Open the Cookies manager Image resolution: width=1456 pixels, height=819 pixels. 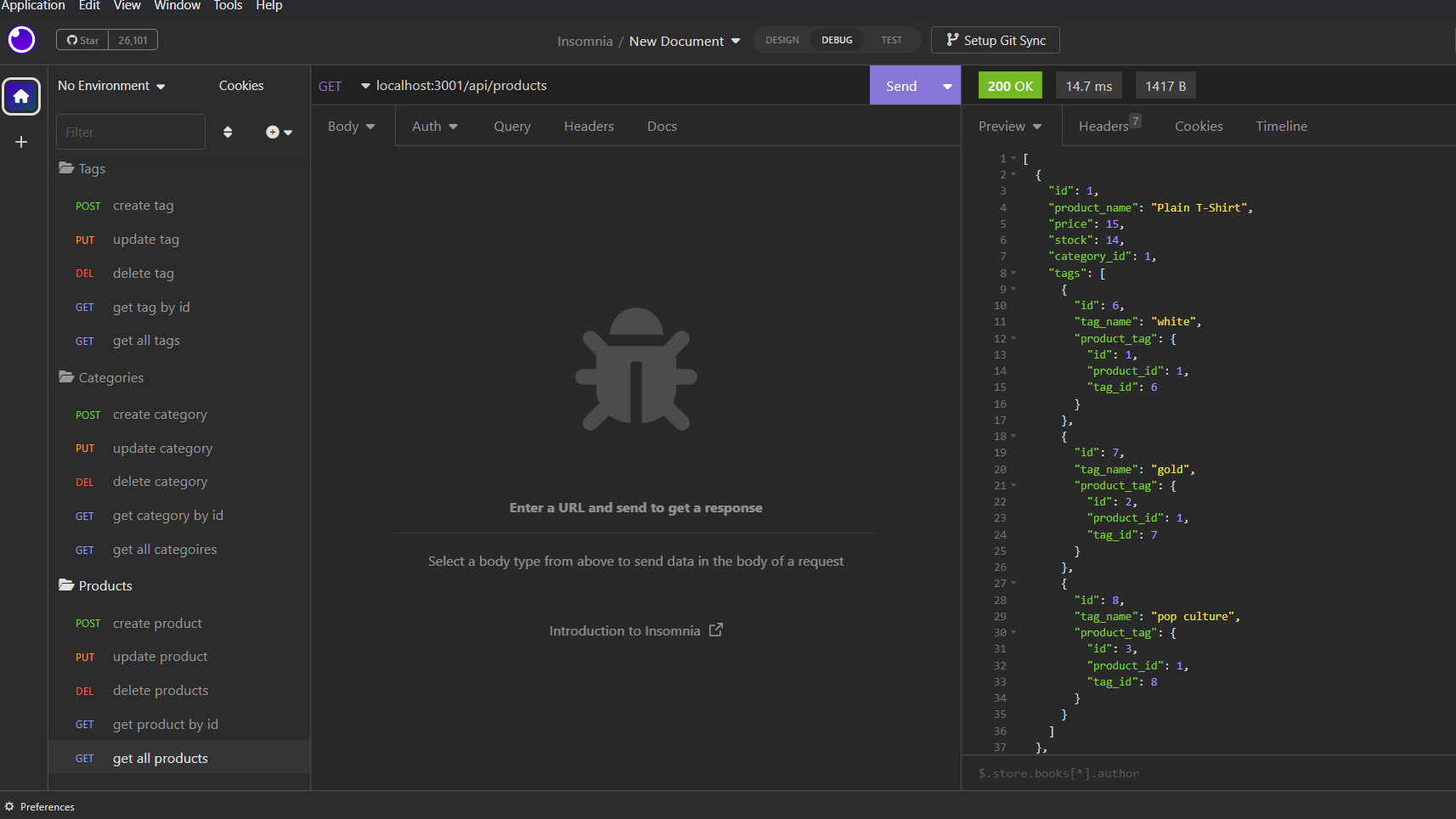pos(241,86)
